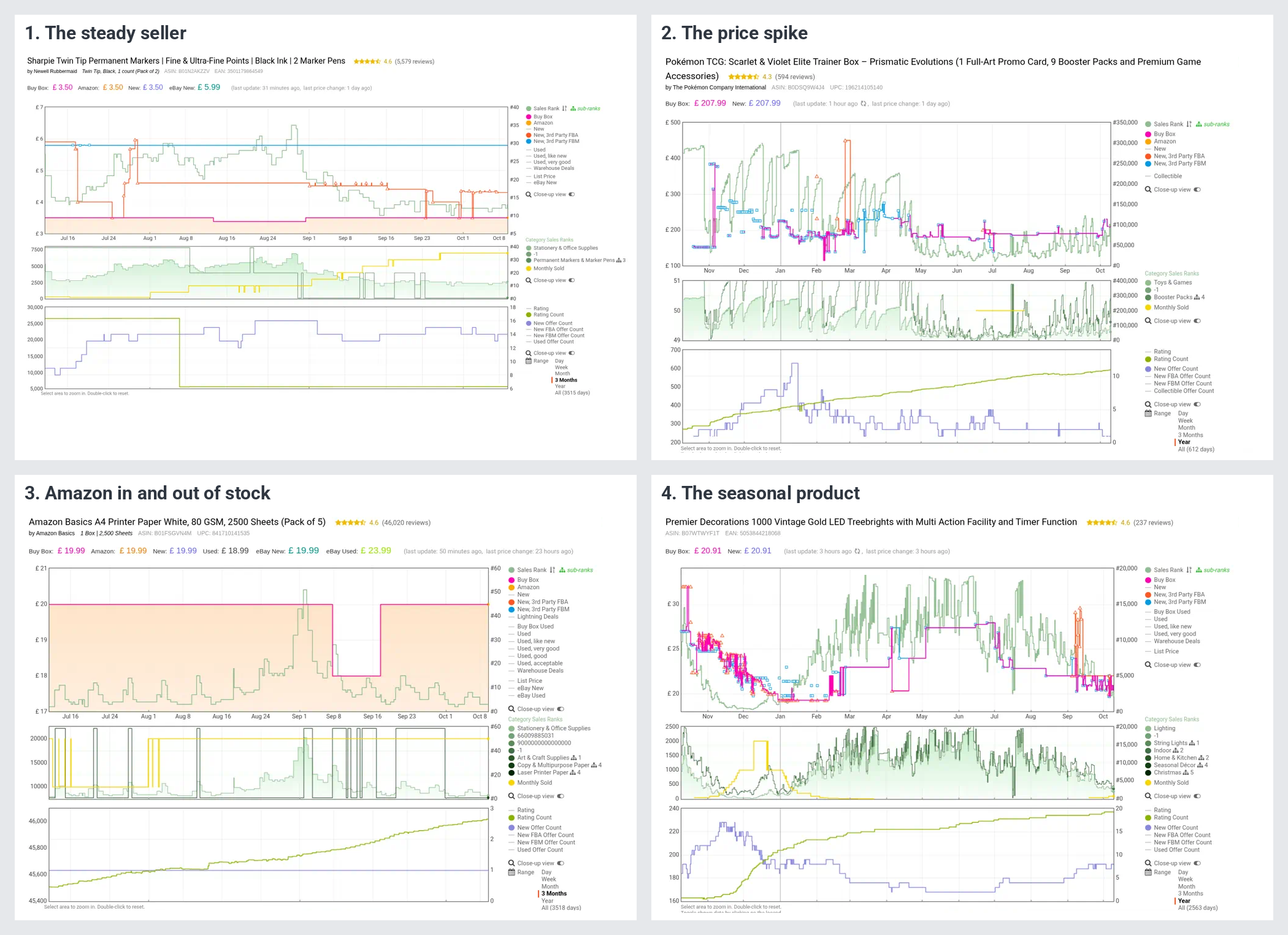Toggle the Close-up view under Collectible in the Pokémon chart
Image resolution: width=1288 pixels, height=935 pixels.
[x=1197, y=190]
